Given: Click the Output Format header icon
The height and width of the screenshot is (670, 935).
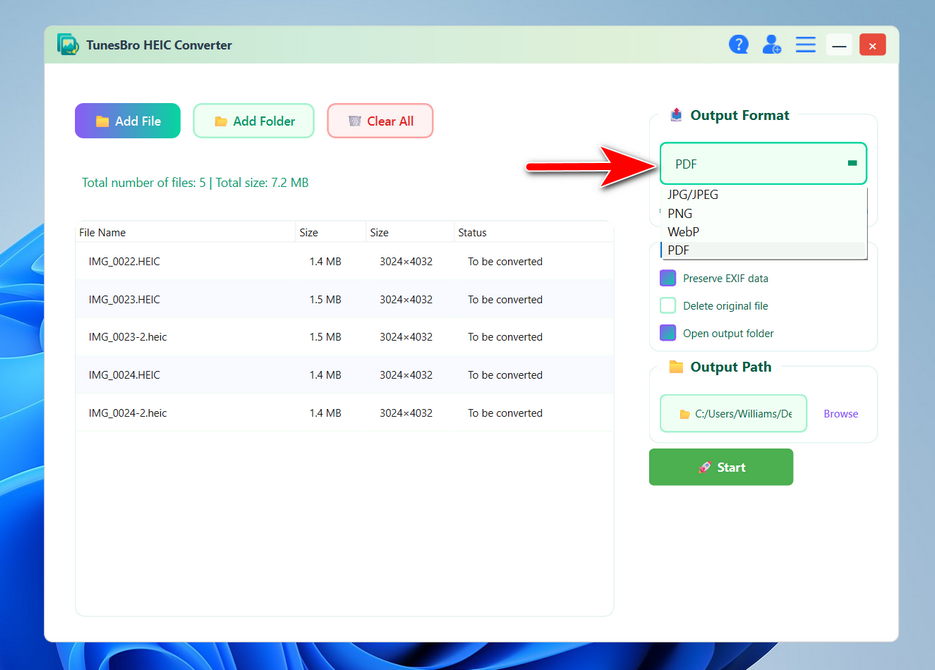Looking at the screenshot, I should [x=676, y=115].
